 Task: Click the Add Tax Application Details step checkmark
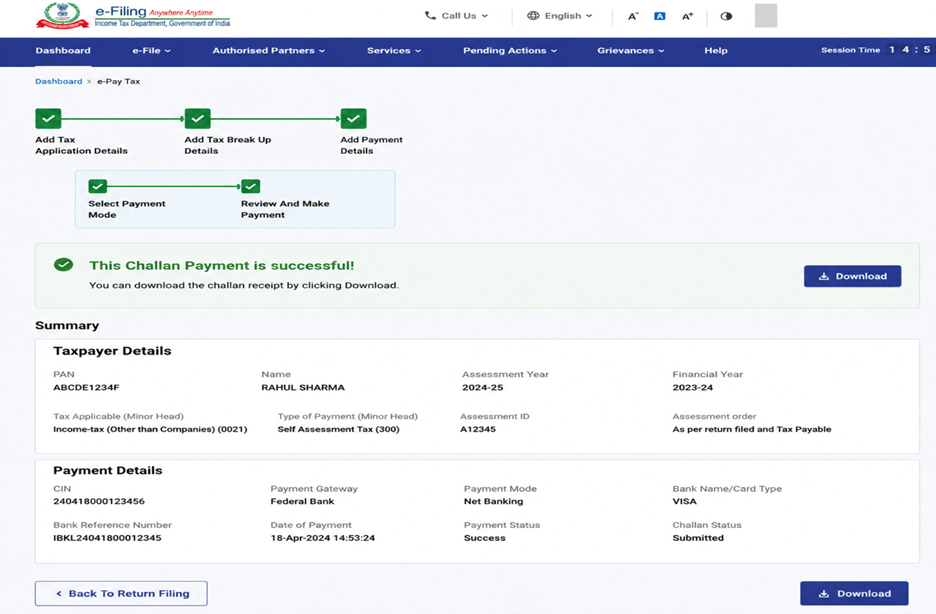click(x=48, y=119)
